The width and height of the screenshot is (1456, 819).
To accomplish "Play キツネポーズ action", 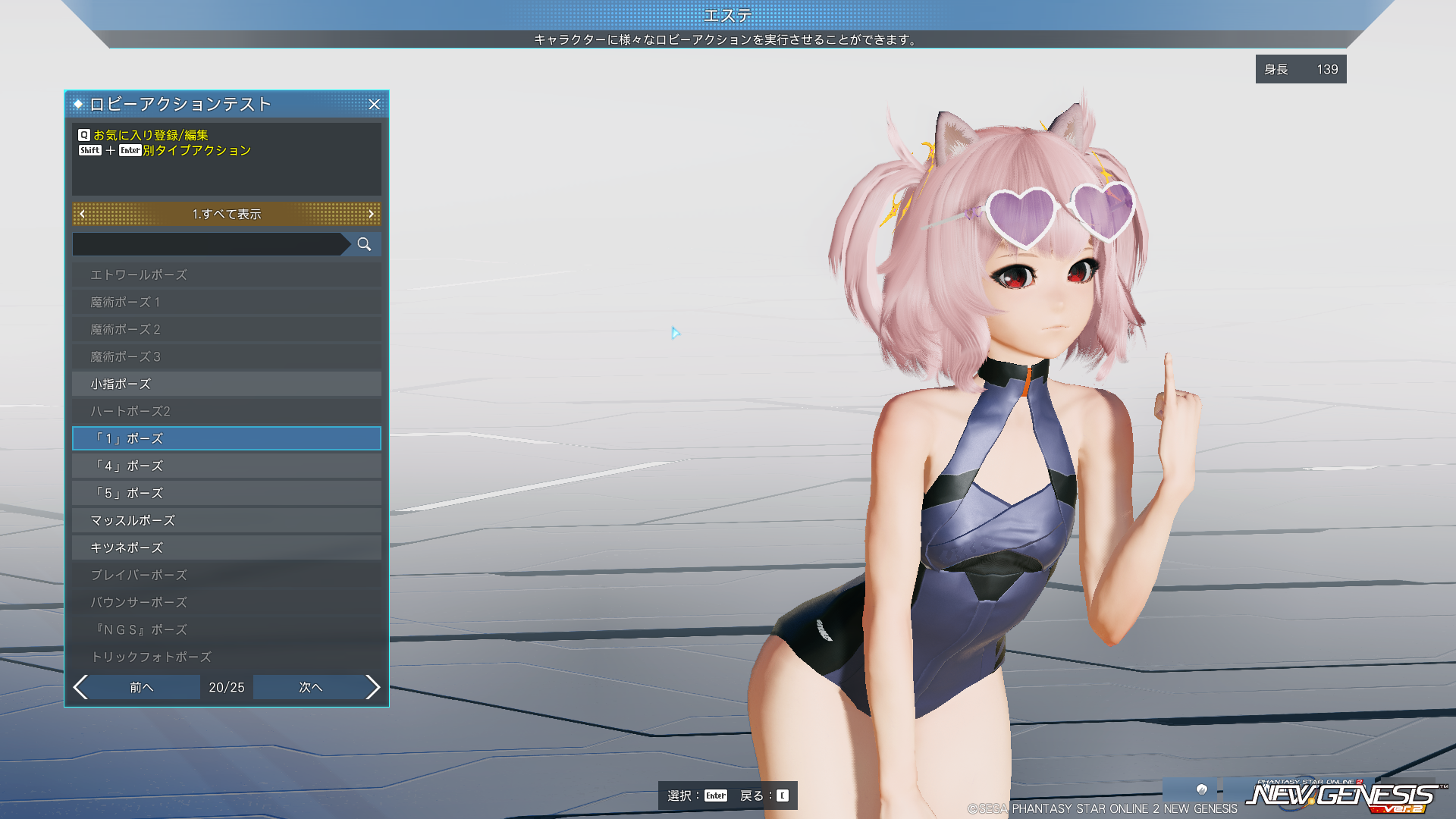I will 227,548.
